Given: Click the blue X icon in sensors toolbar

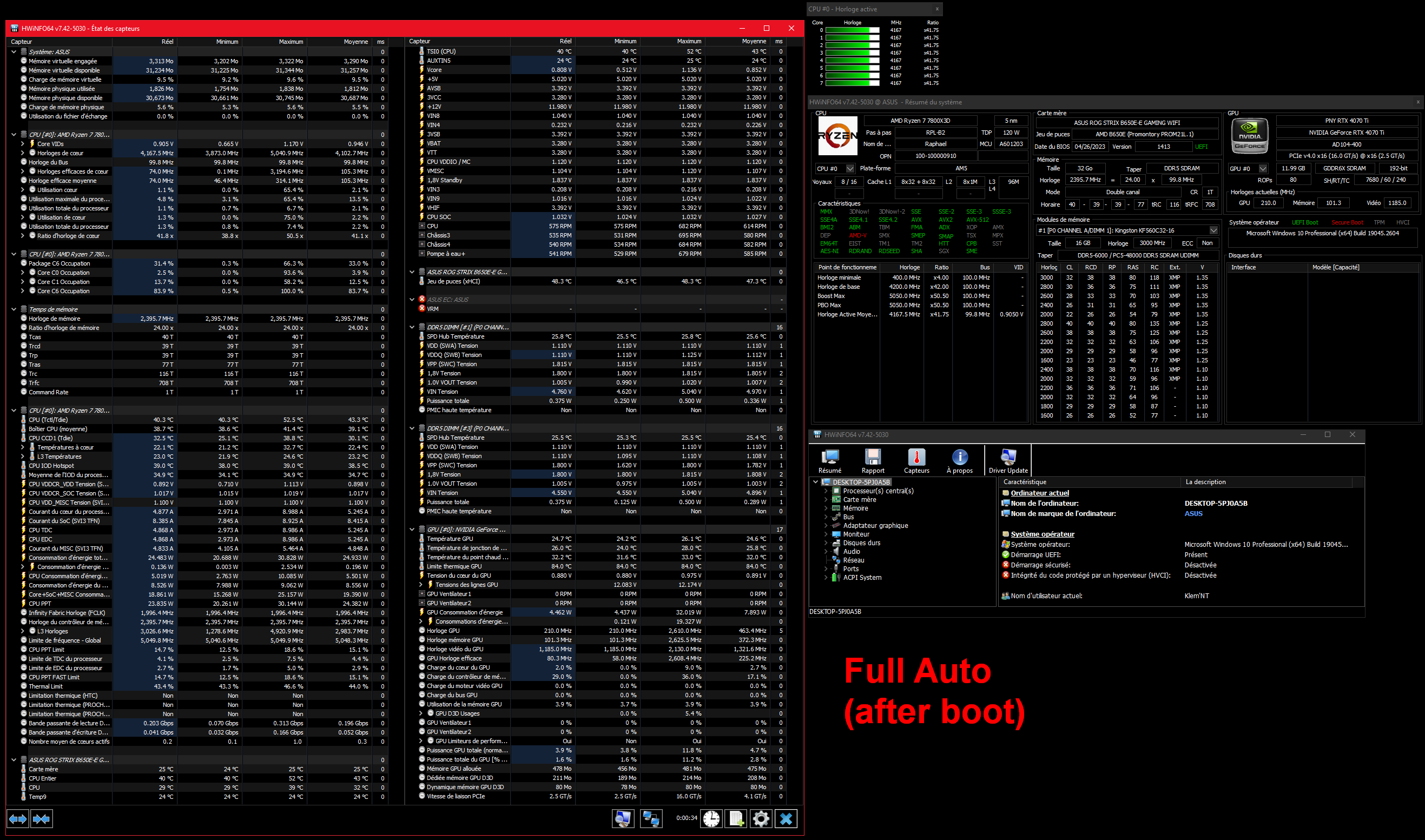Looking at the screenshot, I should coord(786,818).
